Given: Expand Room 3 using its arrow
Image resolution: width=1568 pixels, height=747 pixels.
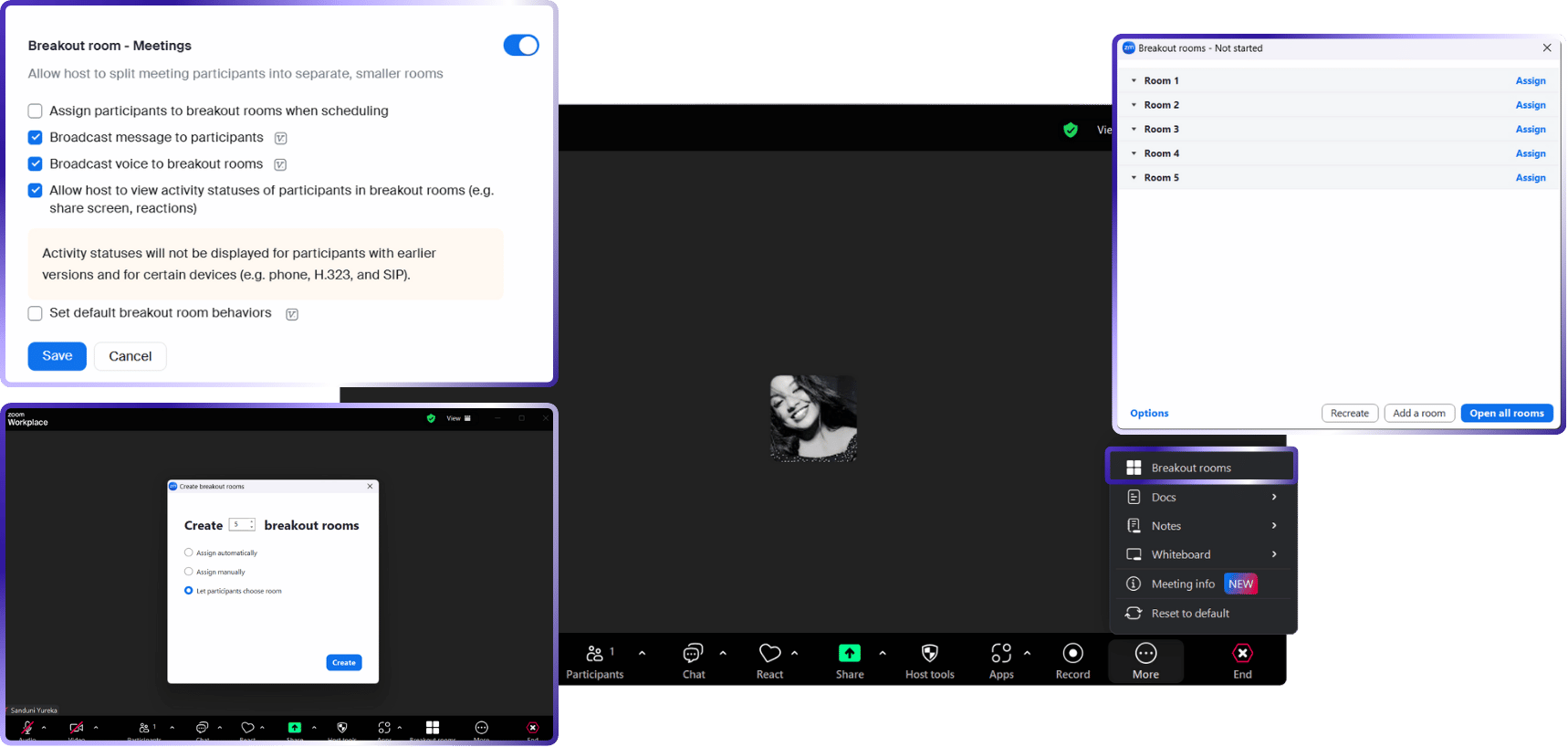Looking at the screenshot, I should 1134,129.
